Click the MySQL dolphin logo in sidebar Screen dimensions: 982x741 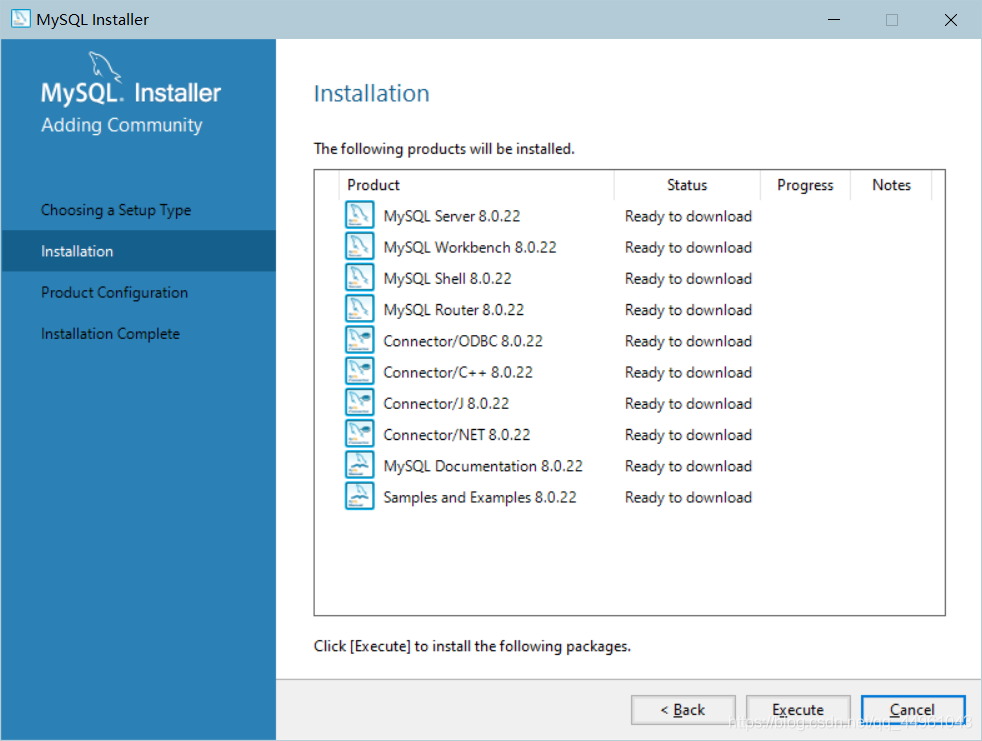104,66
